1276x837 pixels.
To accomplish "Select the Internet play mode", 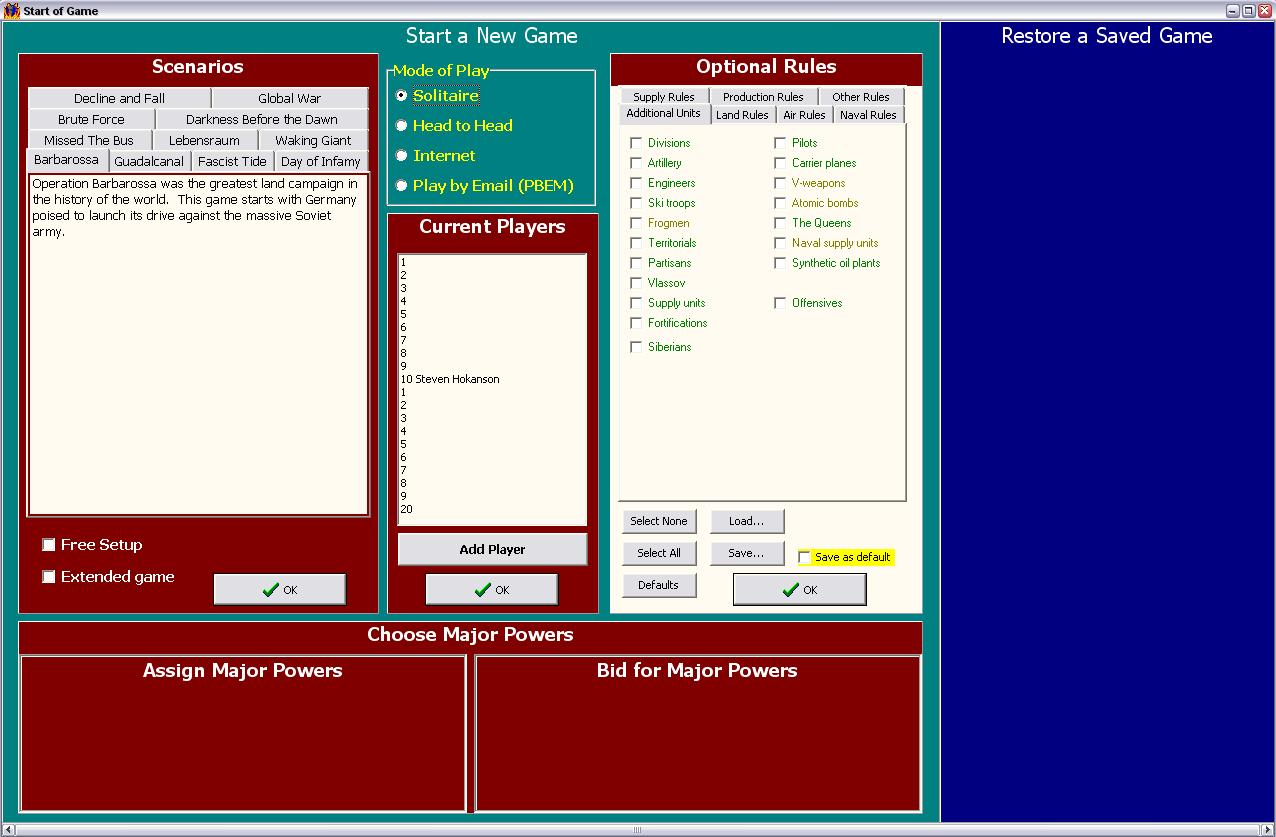I will 401,156.
